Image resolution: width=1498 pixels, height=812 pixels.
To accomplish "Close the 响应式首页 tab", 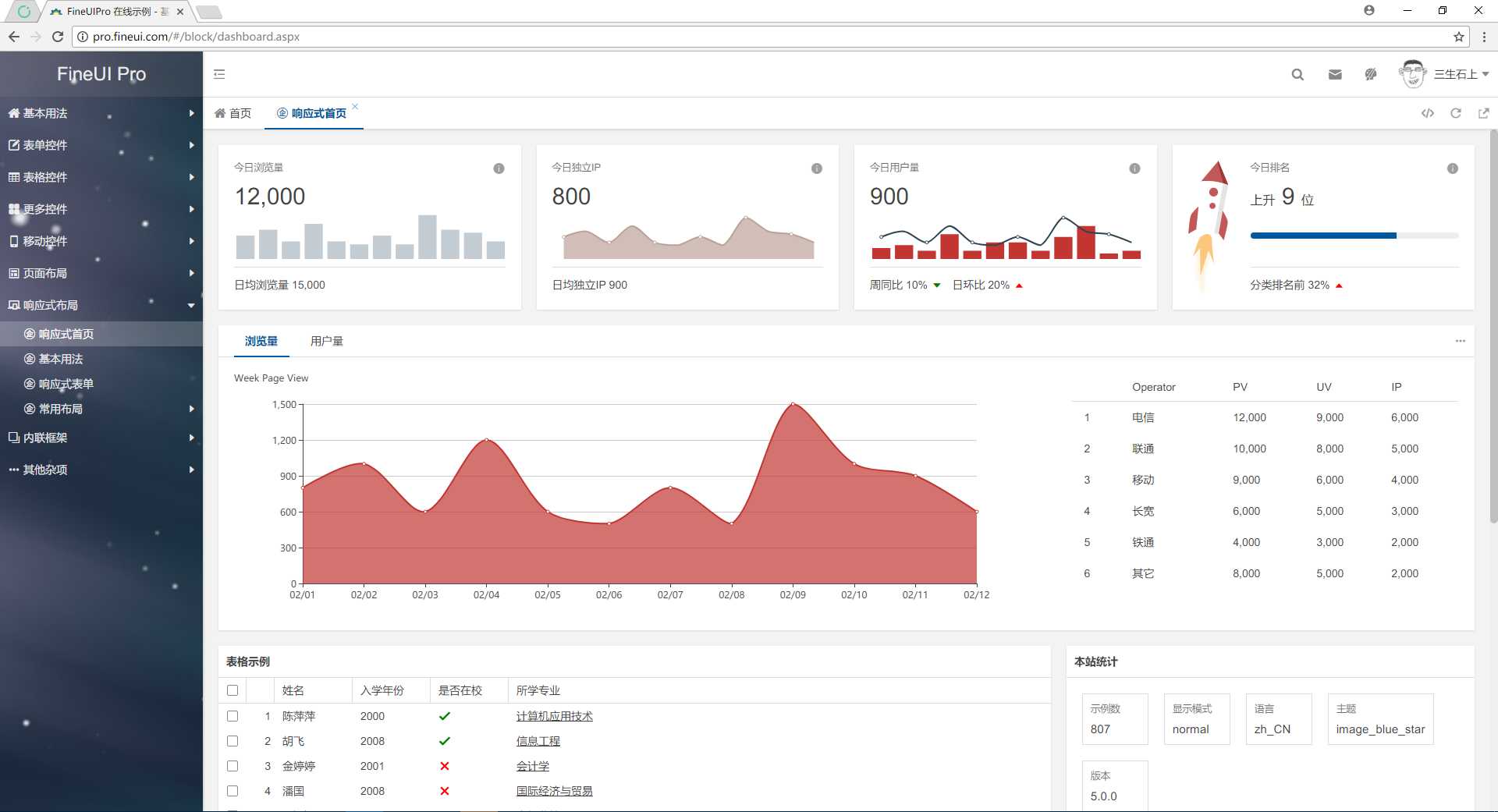I will [x=355, y=106].
